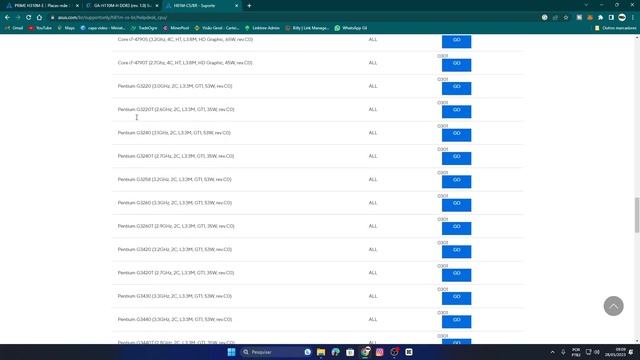640x360 pixels.
Task: Open the Chrome three-dot menu
Action: [633, 18]
